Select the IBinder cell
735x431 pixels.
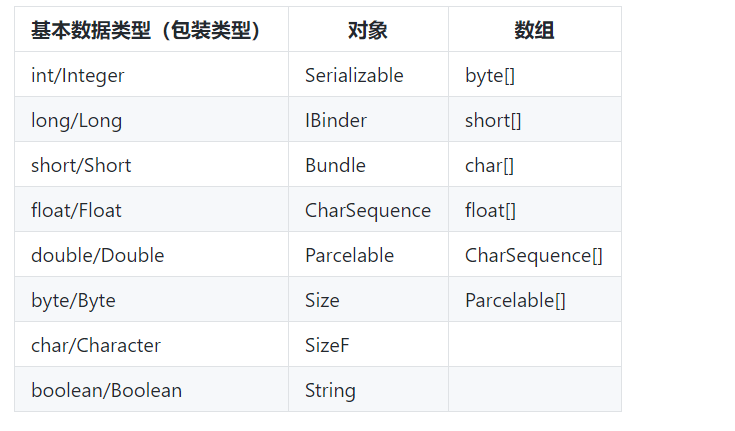click(x=336, y=120)
